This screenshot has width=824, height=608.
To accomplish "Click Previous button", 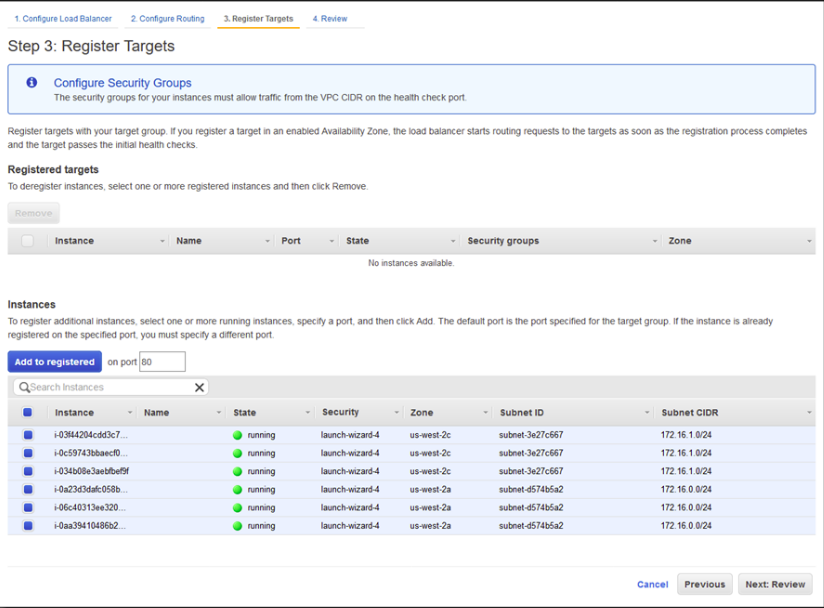I will coord(705,584).
